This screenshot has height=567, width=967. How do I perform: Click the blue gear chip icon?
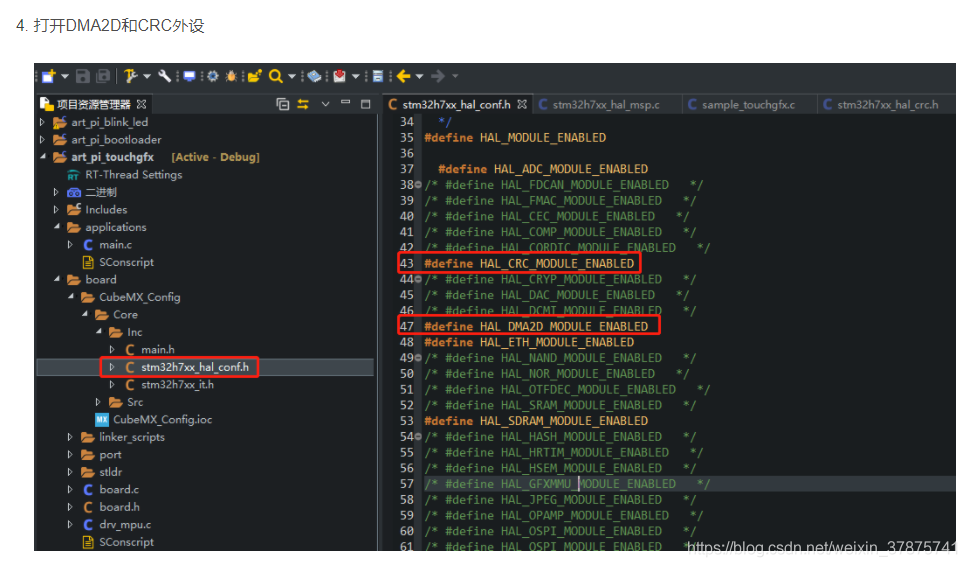[213, 76]
